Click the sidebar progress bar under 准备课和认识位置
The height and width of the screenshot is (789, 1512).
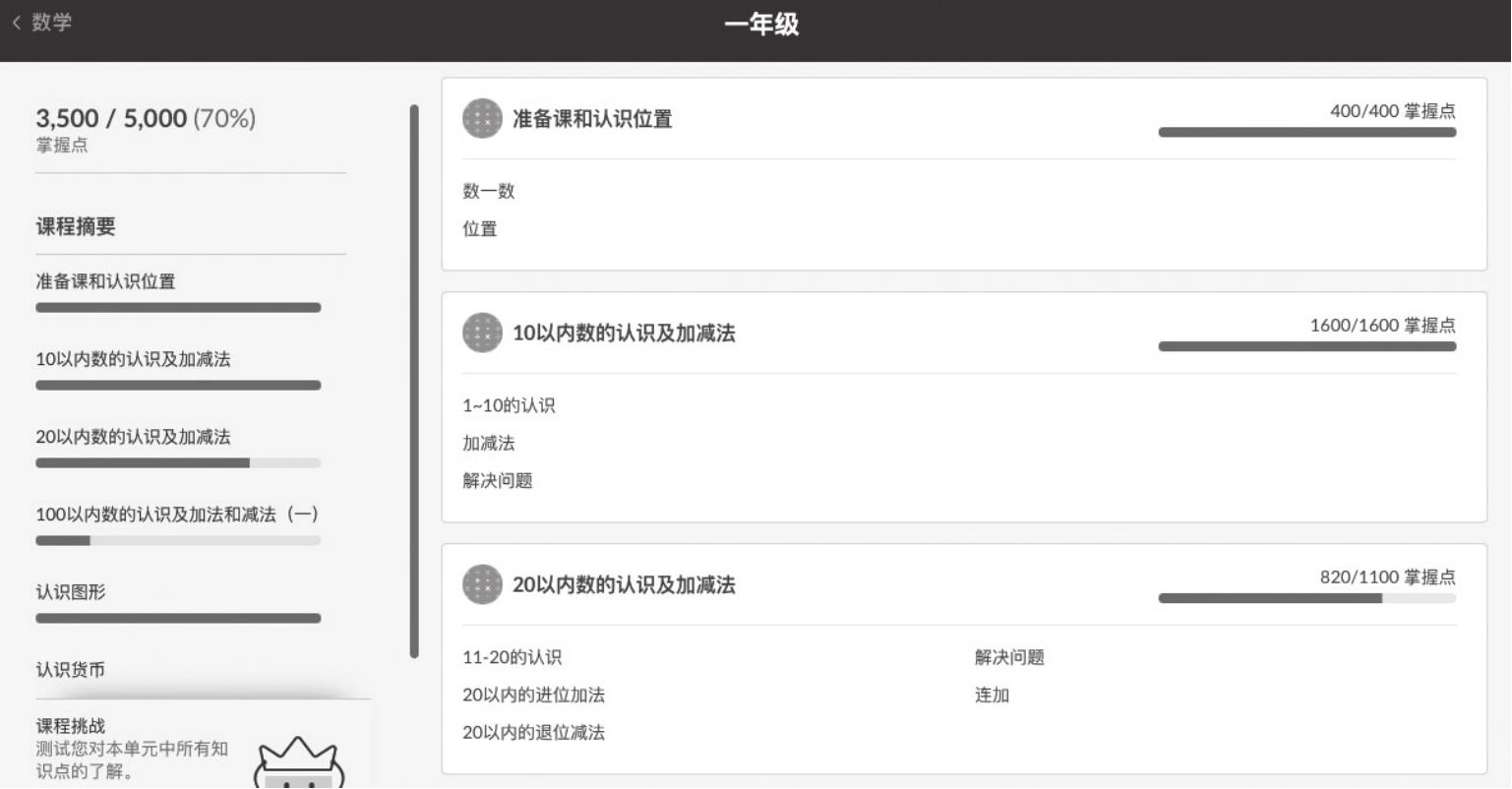coord(178,308)
